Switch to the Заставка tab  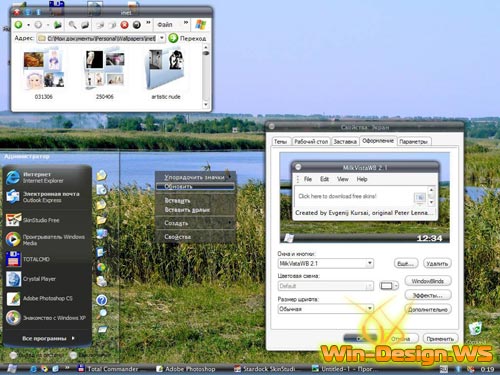(x=345, y=142)
